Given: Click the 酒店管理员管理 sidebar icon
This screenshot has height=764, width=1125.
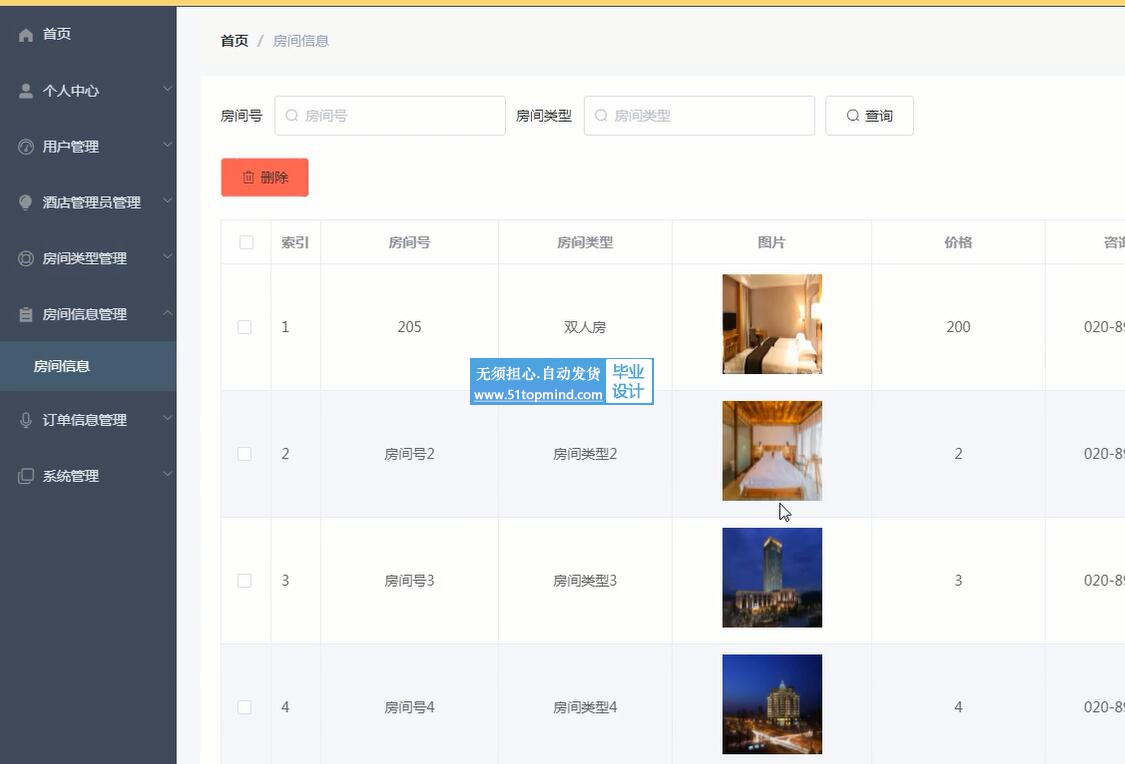Looking at the screenshot, I should [x=26, y=203].
